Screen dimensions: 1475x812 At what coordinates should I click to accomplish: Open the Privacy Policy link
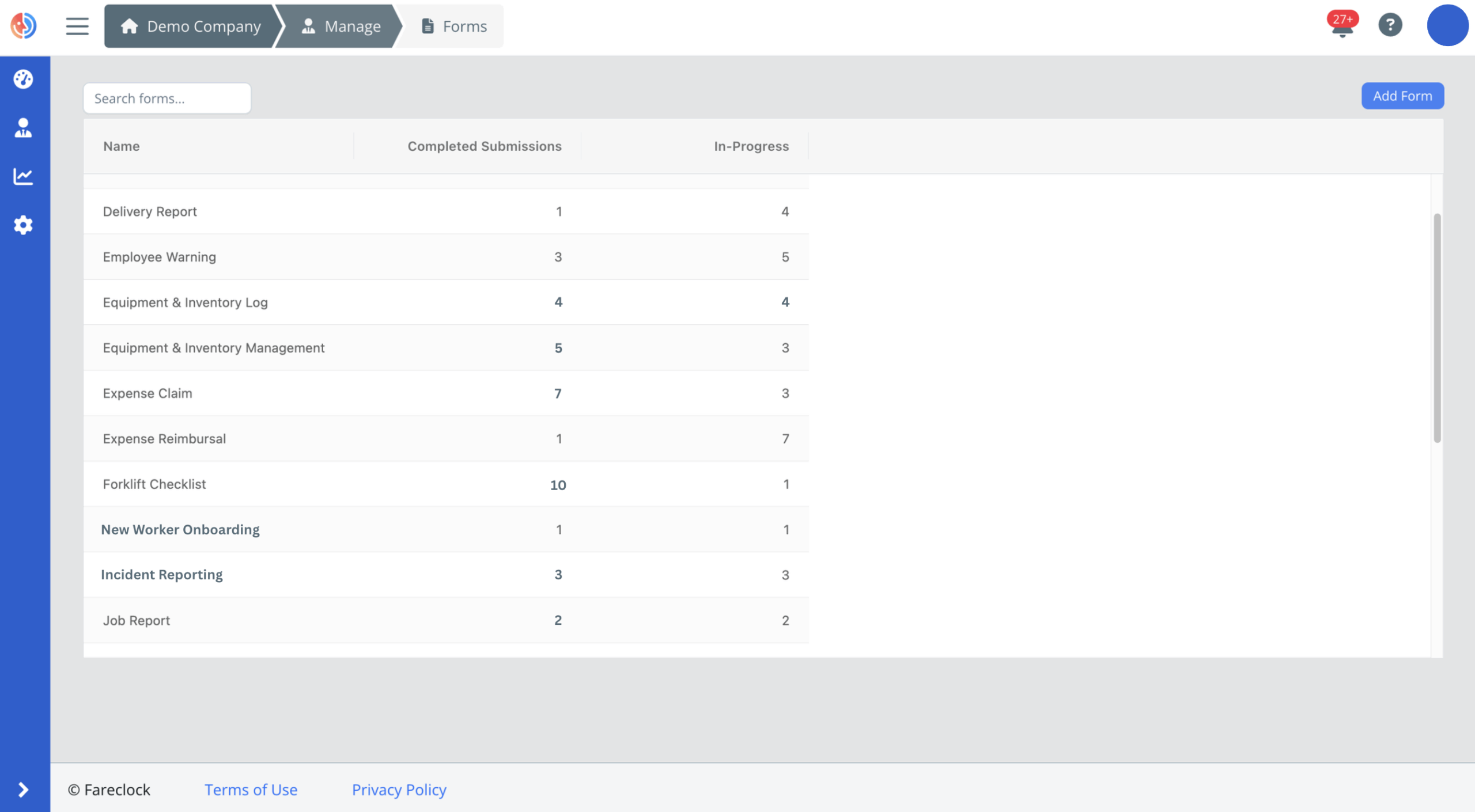[399, 790]
